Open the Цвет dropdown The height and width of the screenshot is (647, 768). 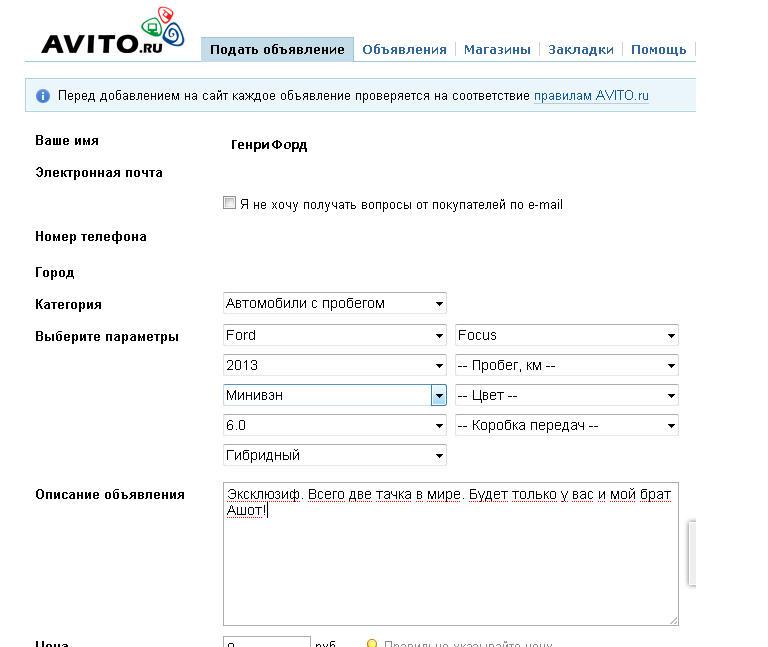pos(567,395)
